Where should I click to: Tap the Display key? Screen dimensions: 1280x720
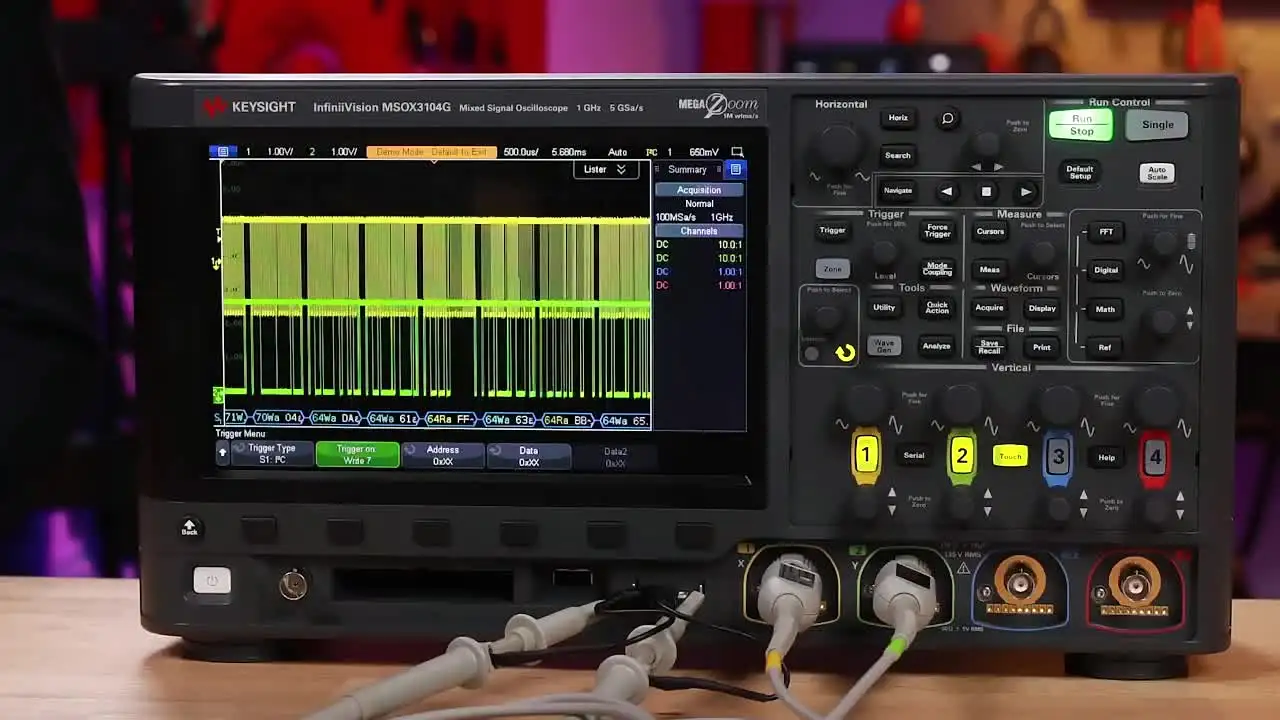[x=1042, y=308]
